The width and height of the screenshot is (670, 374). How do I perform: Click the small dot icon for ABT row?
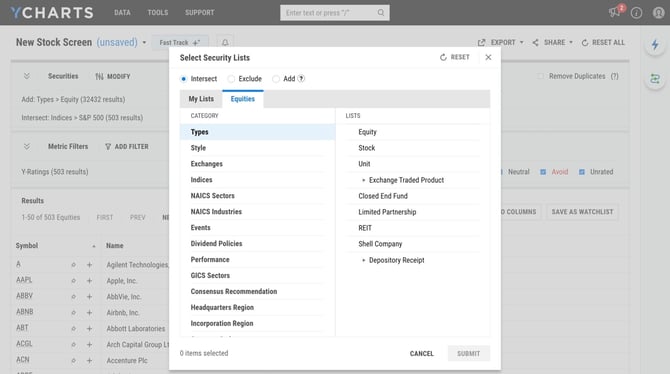pos(73,329)
